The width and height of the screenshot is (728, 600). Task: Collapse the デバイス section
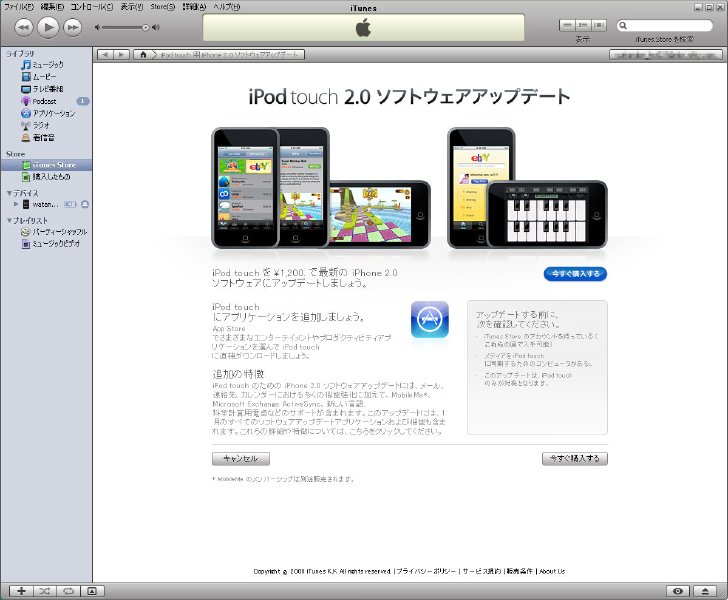coord(9,193)
